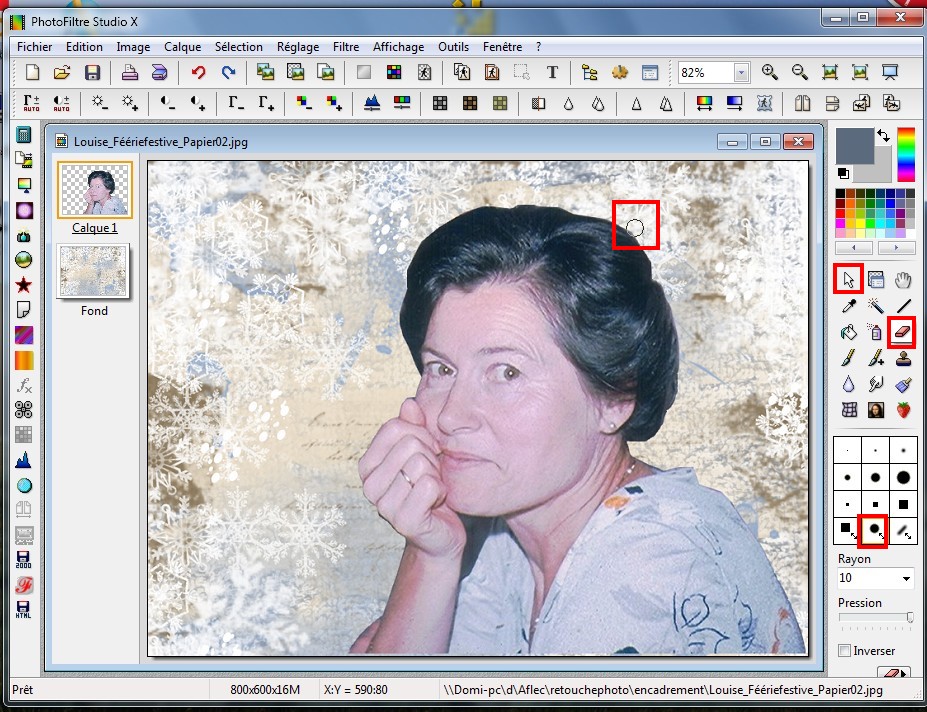The height and width of the screenshot is (712, 927).
Task: Open the calculator icon in left sidebar
Action: point(24,135)
